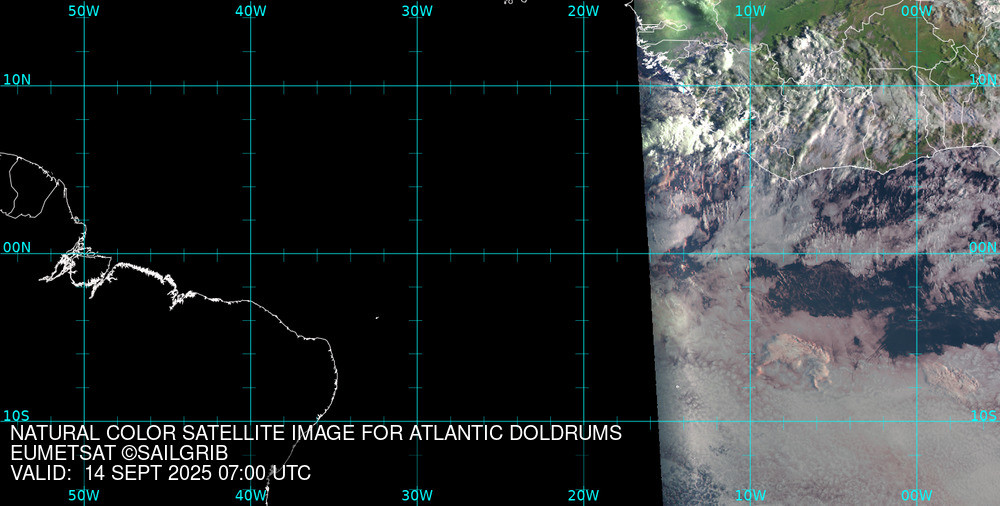Select the 10W label along the bottom edge
The image size is (1000, 506).
(x=750, y=495)
